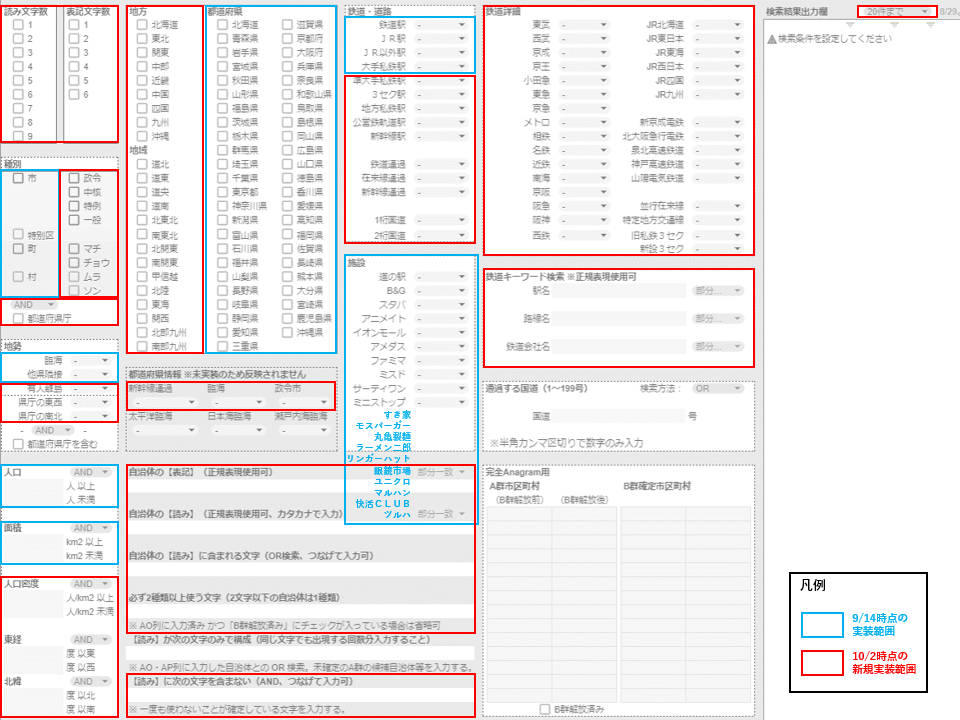Select the 特別区 type checkbox
The image size is (960, 720).
(x=18, y=234)
